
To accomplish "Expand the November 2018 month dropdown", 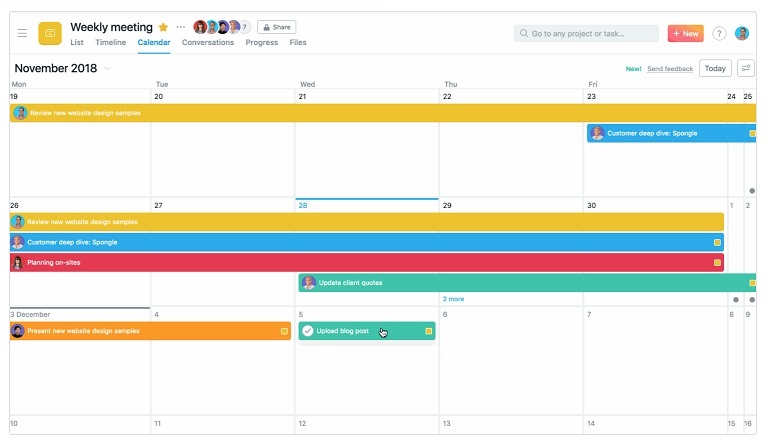I will 108,69.
